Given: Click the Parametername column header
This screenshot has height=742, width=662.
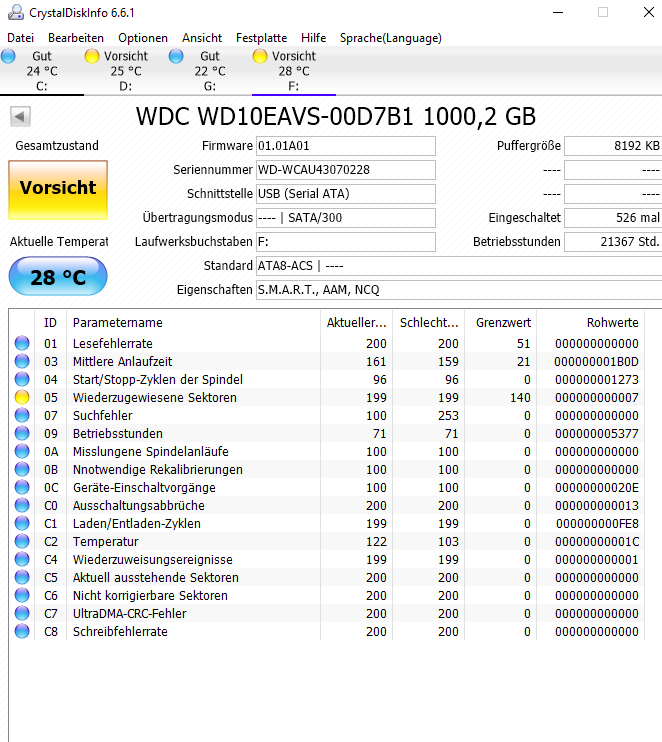Looking at the screenshot, I should coord(193,323).
